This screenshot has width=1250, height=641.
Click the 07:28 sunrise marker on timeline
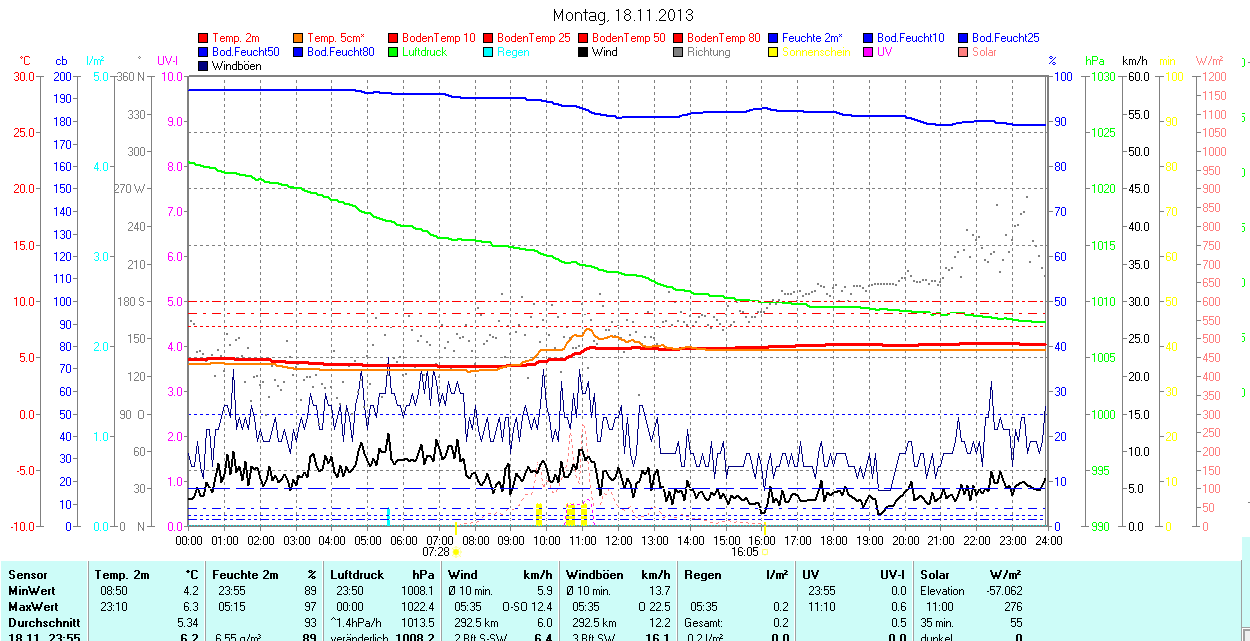pos(437,551)
